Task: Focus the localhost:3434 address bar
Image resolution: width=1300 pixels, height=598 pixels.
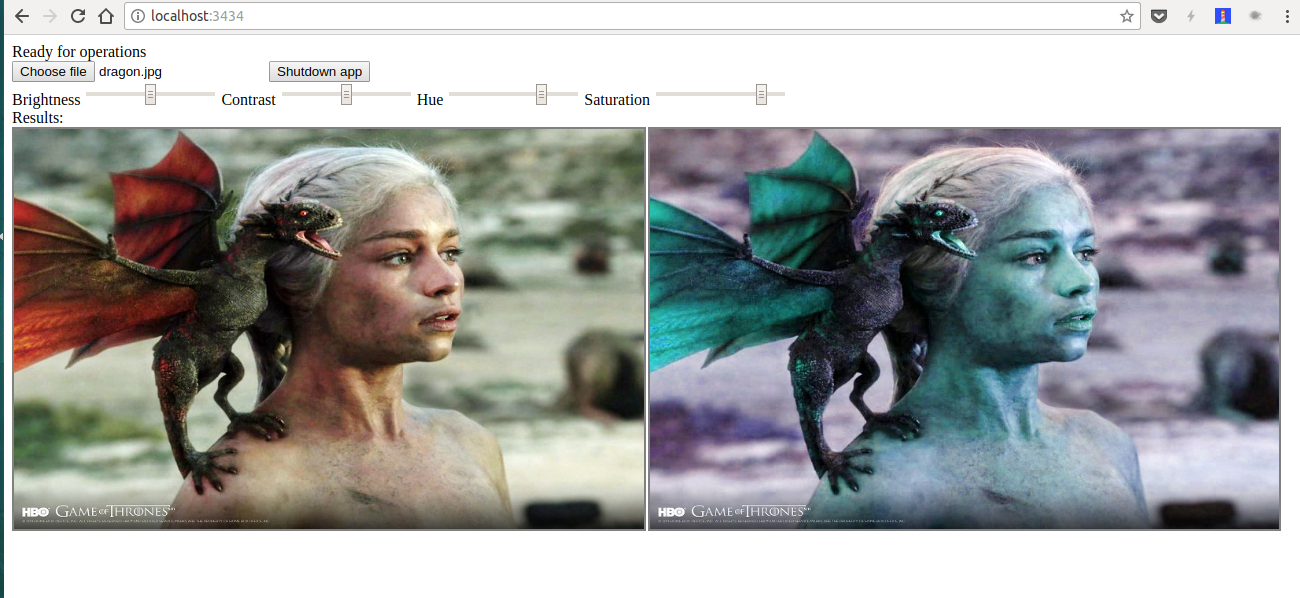Action: 630,16
